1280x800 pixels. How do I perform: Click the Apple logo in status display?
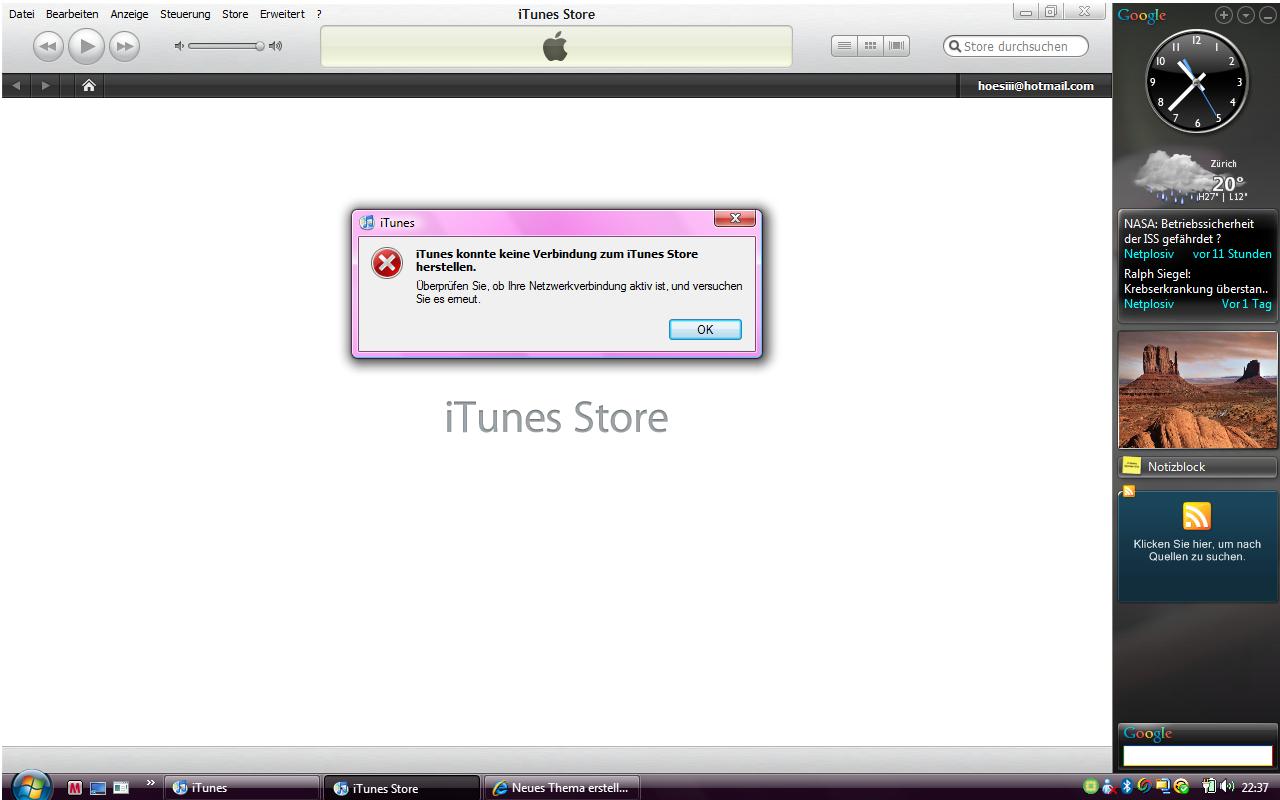[556, 46]
